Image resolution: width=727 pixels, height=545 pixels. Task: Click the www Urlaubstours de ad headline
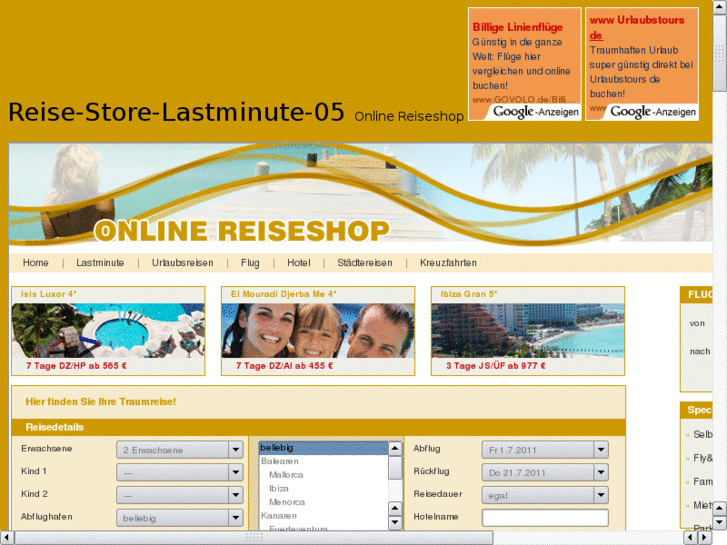pos(637,27)
